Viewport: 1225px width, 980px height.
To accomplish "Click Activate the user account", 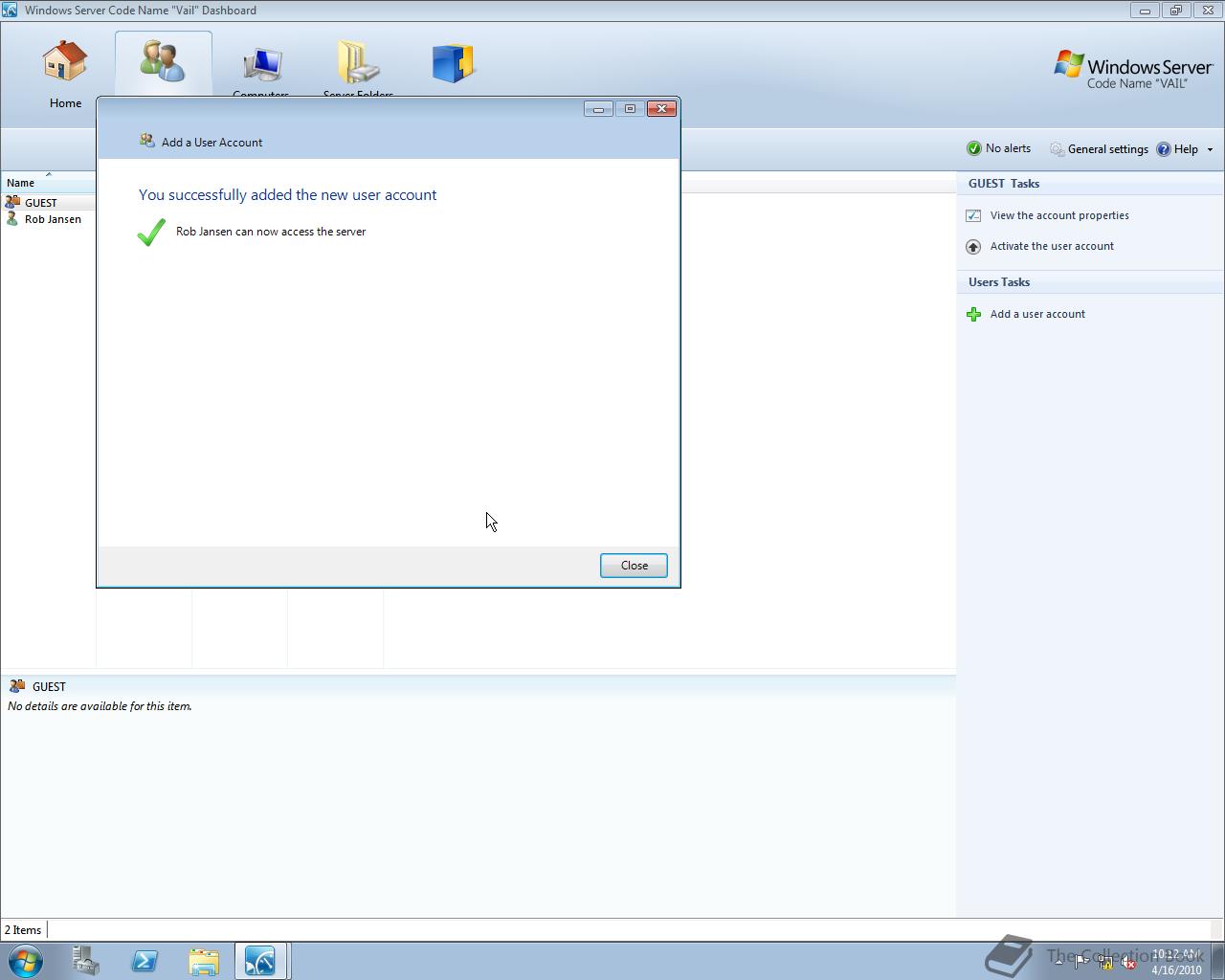I will tap(1052, 246).
